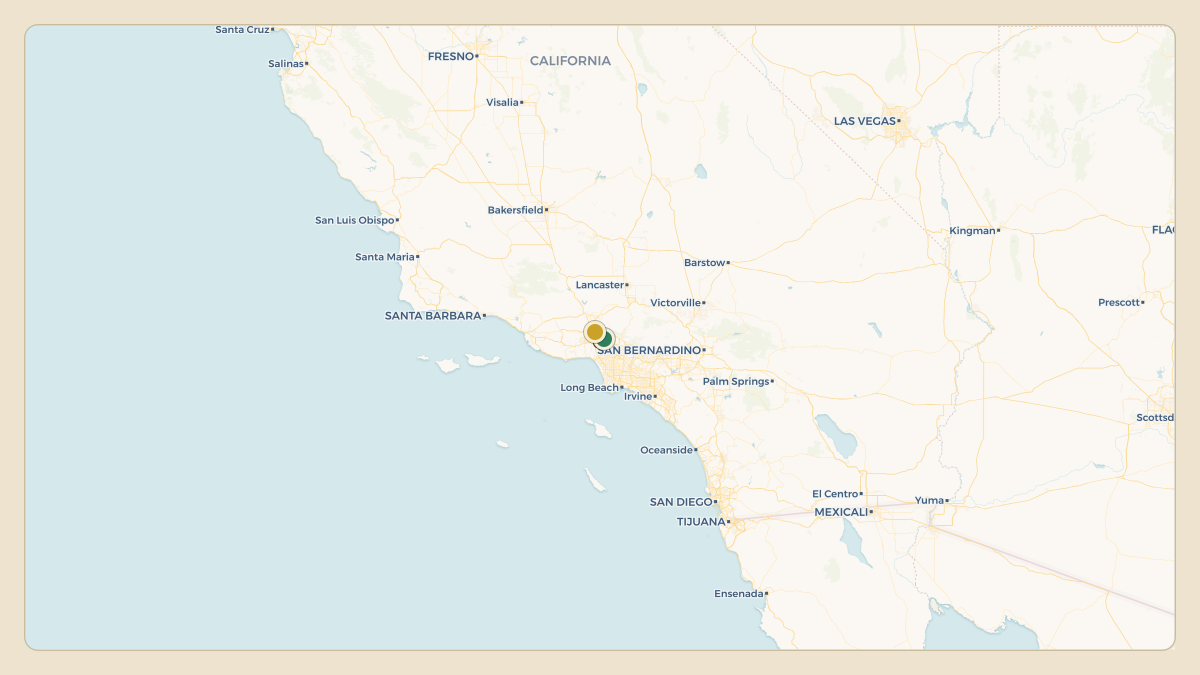
Task: Click the San Luis Obispo label
Action: (x=354, y=220)
